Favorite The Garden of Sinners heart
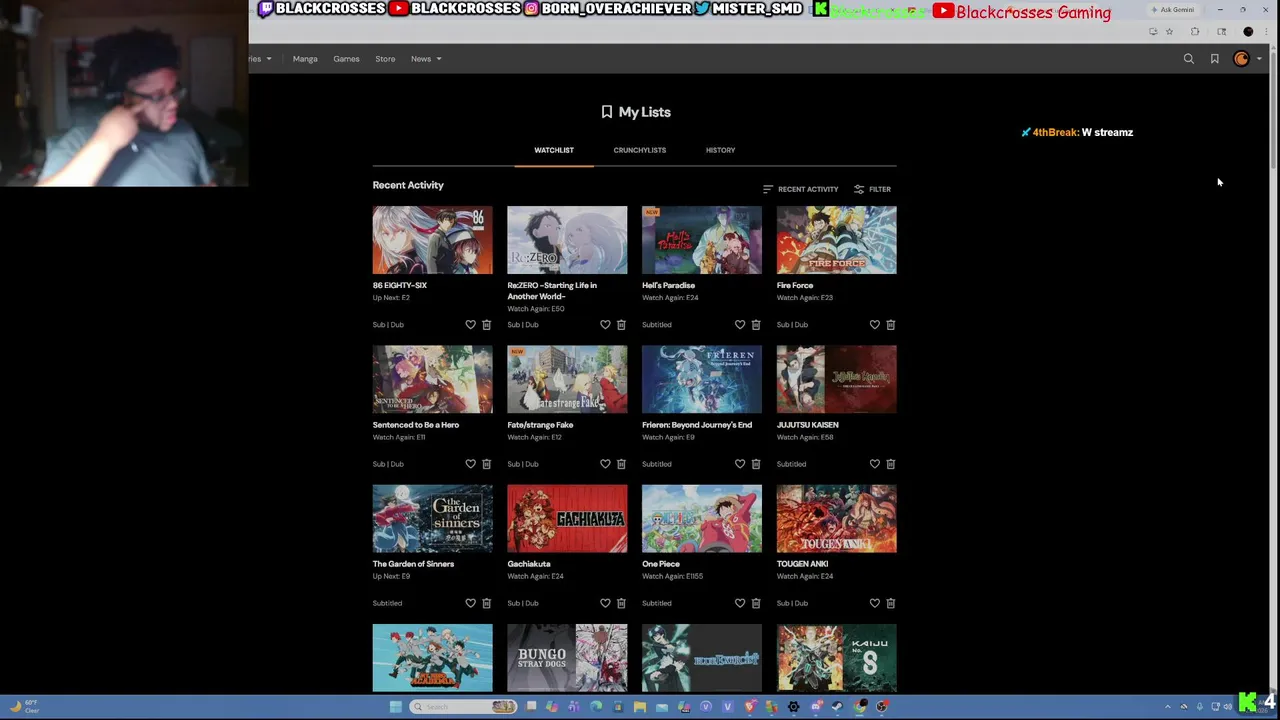The height and width of the screenshot is (720, 1280). pos(470,603)
